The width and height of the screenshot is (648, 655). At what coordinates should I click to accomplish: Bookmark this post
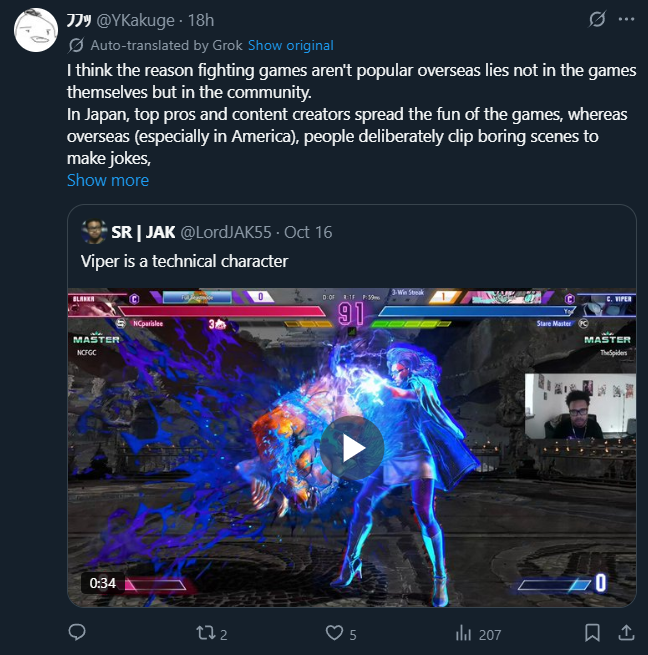click(592, 633)
